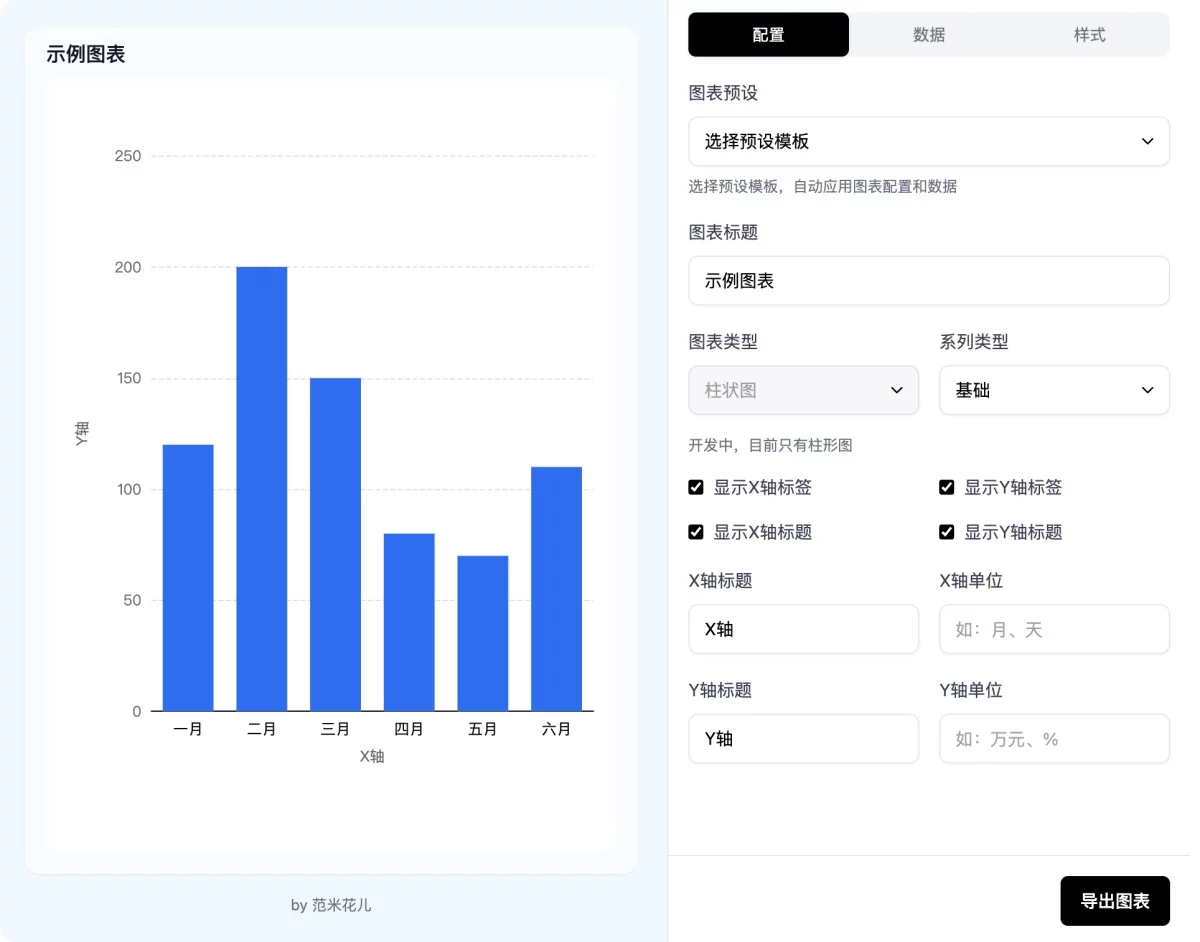
Task: Click the 图表标题 input showing 示例图表
Action: point(928,281)
